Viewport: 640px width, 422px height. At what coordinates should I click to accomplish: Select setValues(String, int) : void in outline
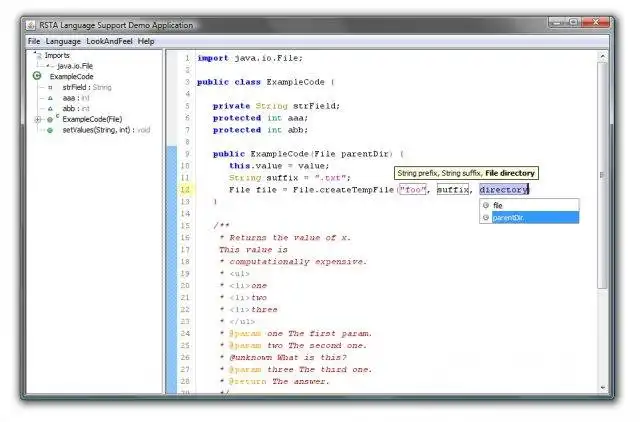pyautogui.click(x=106, y=130)
